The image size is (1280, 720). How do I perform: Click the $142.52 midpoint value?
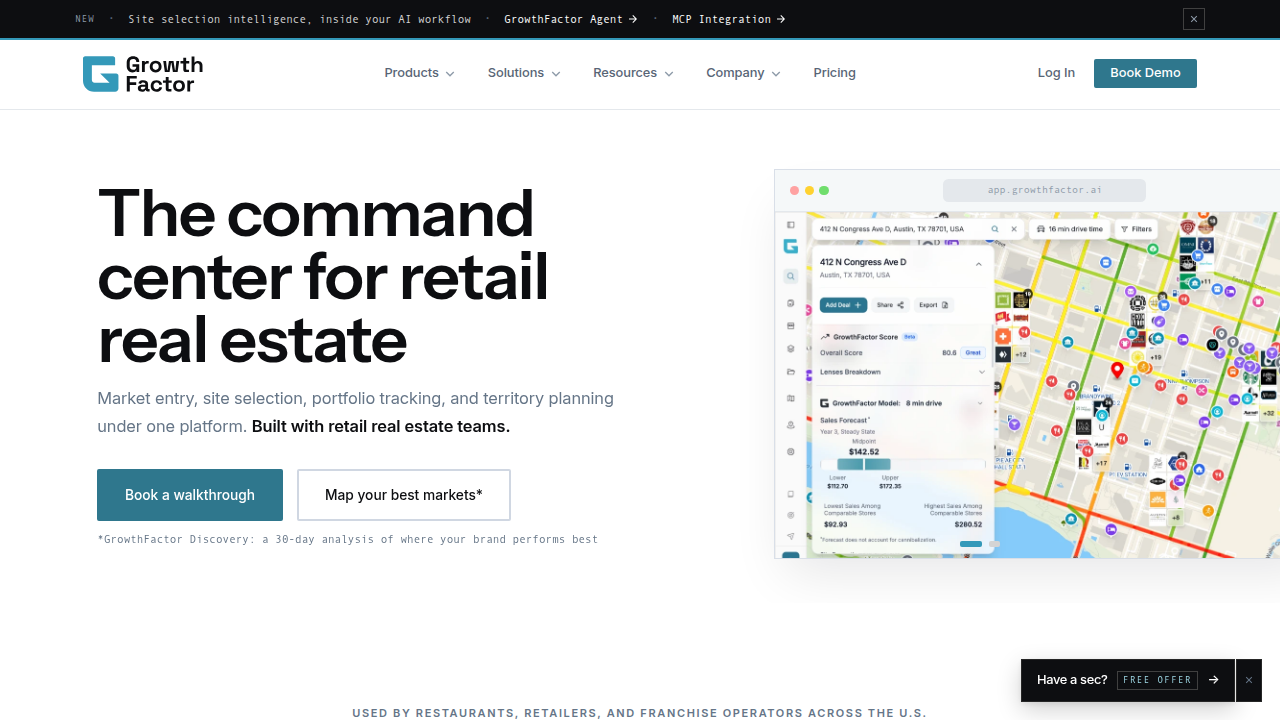(x=864, y=452)
